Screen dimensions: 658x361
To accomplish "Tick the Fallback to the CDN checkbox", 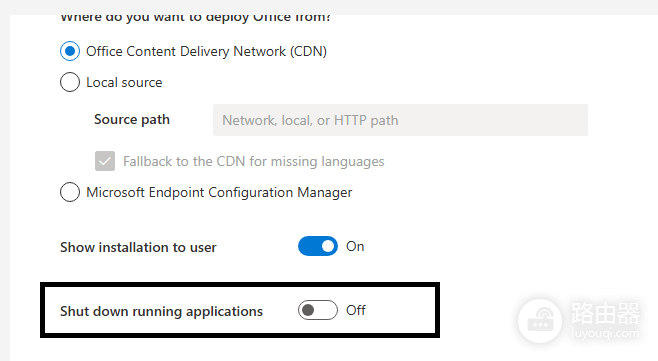I will pos(105,161).
